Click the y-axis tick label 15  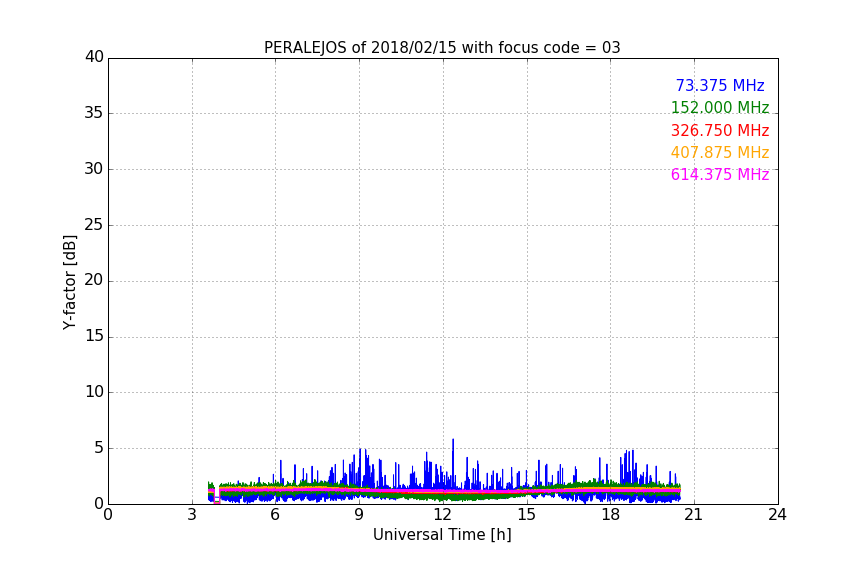click(x=94, y=336)
